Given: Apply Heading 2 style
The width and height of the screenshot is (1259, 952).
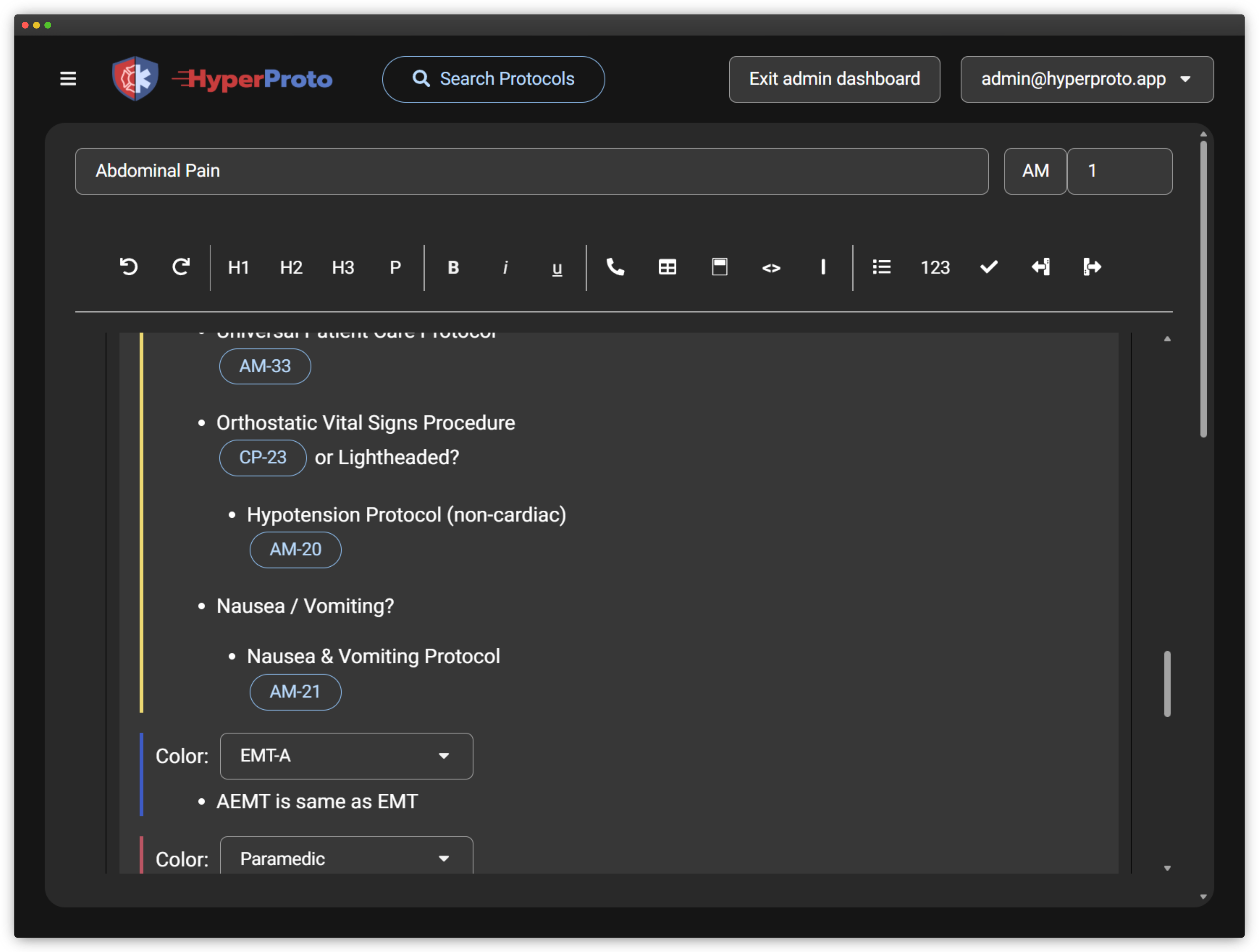Looking at the screenshot, I should [291, 267].
